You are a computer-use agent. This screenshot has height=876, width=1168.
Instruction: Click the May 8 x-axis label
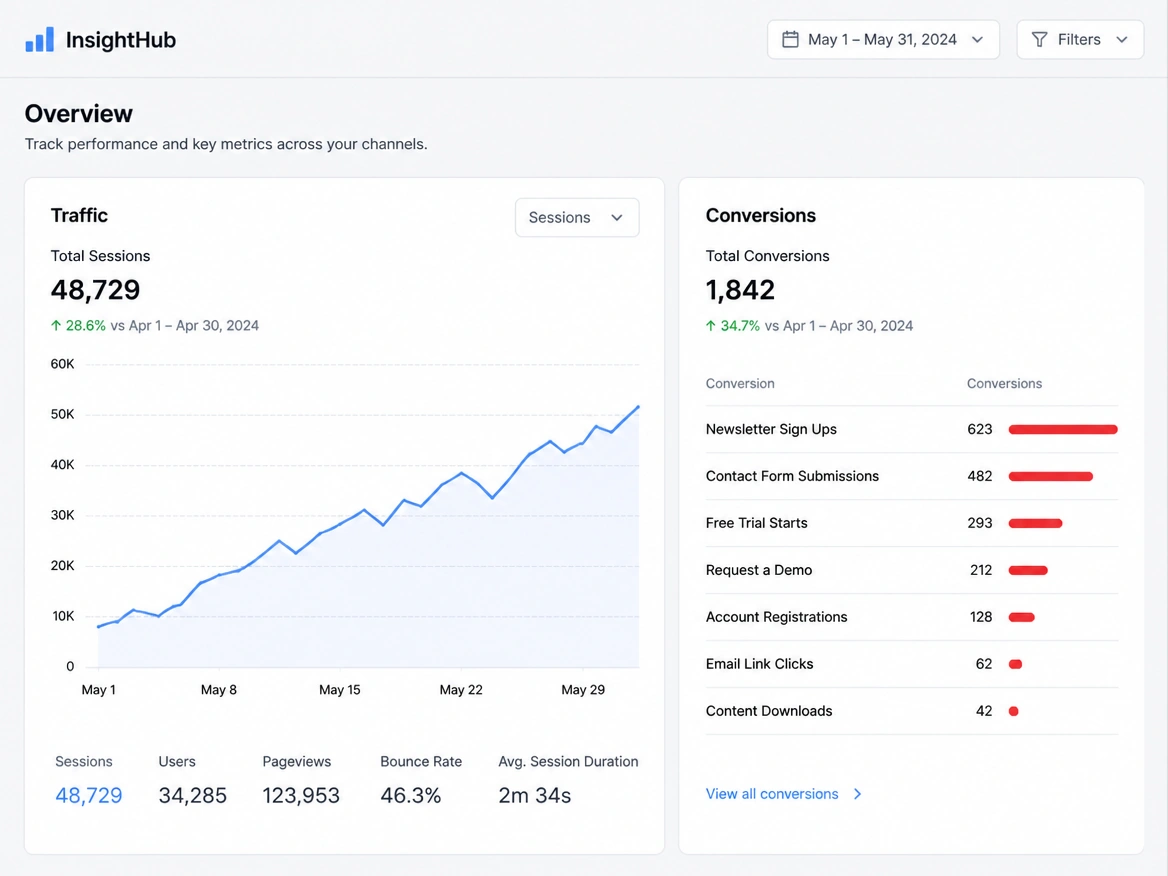pyautogui.click(x=218, y=690)
